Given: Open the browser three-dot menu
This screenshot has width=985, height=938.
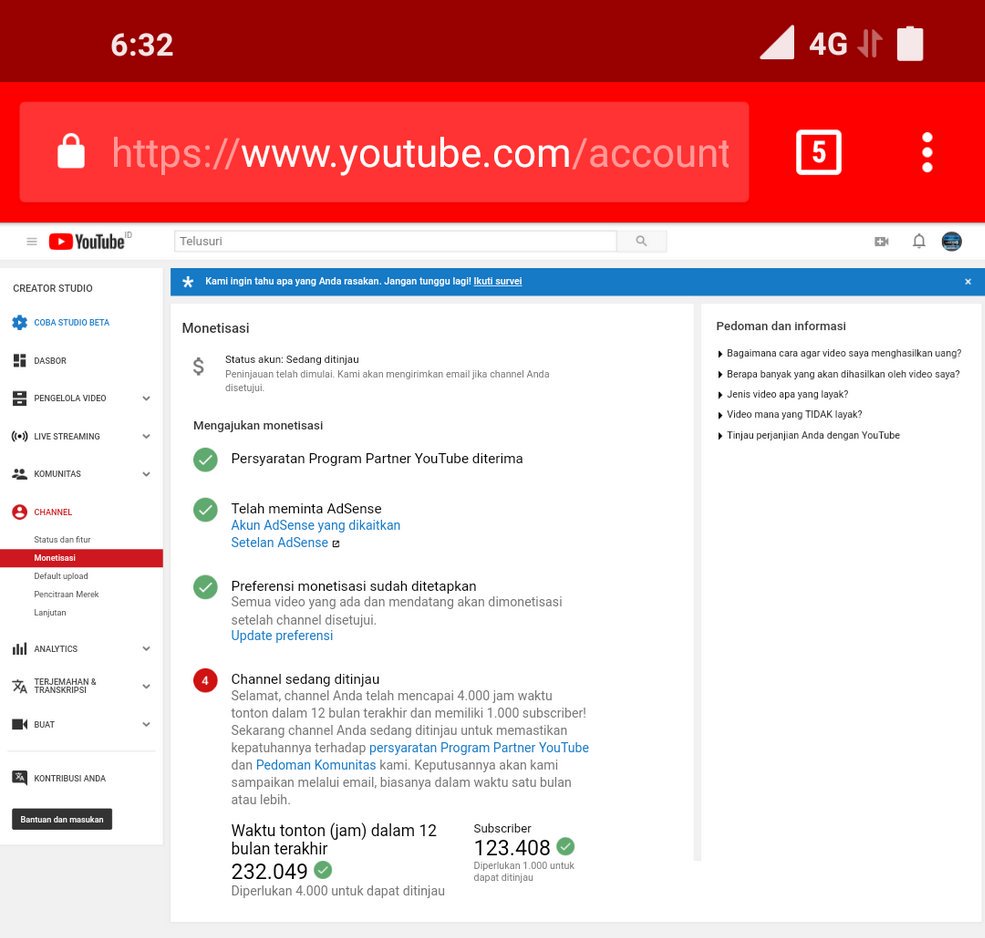Looking at the screenshot, I should [927, 152].
